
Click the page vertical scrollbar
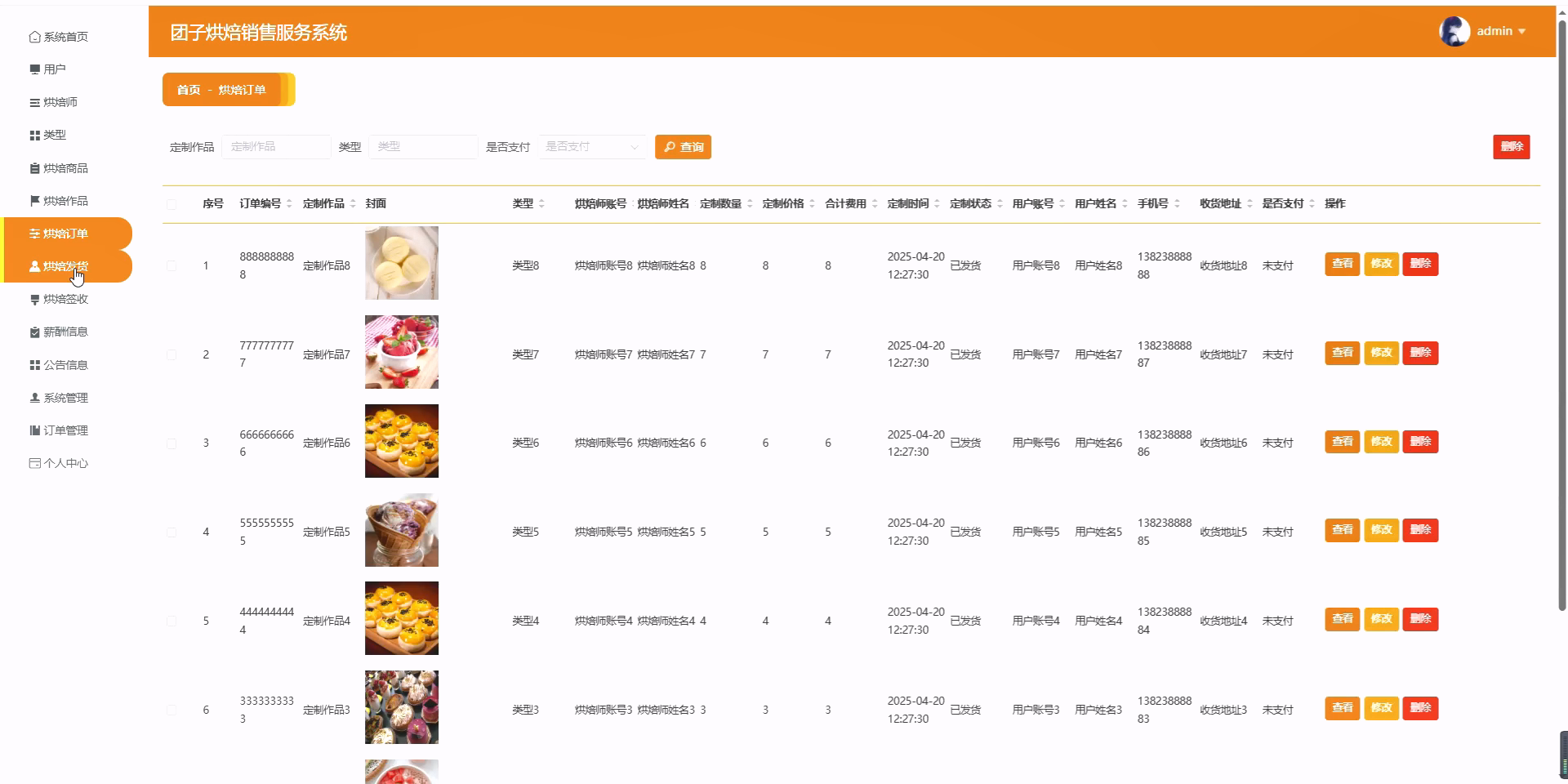click(1562, 314)
